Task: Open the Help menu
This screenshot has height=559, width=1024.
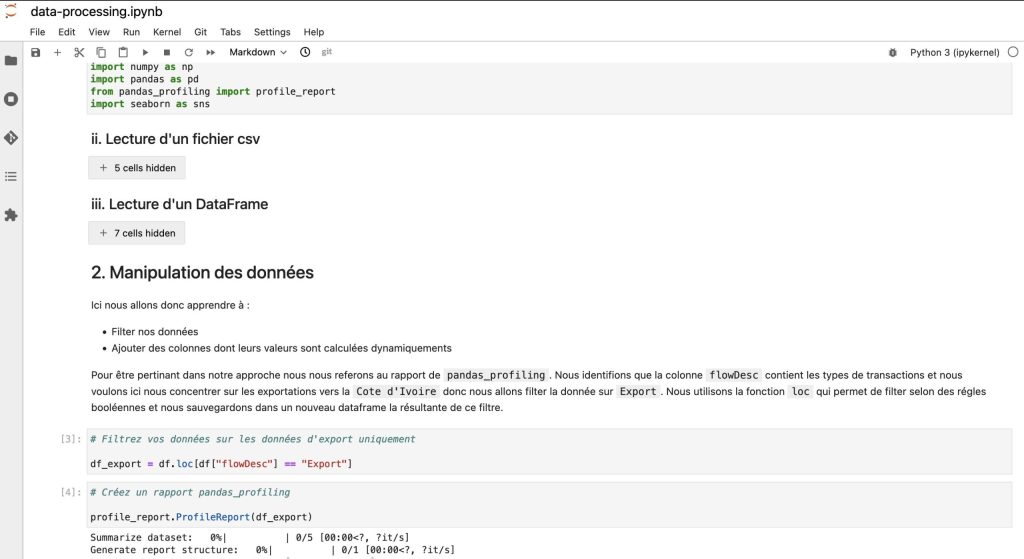Action: pos(313,32)
